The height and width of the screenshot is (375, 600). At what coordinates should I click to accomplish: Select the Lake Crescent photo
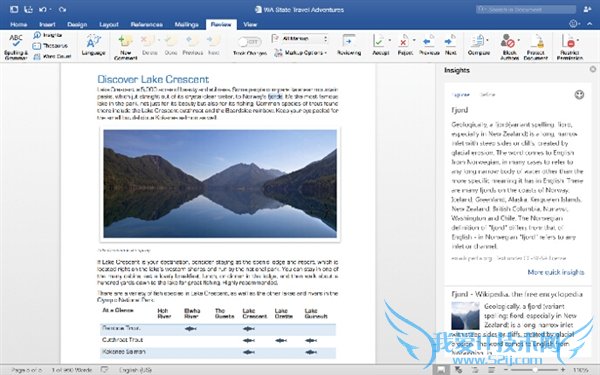click(x=220, y=184)
